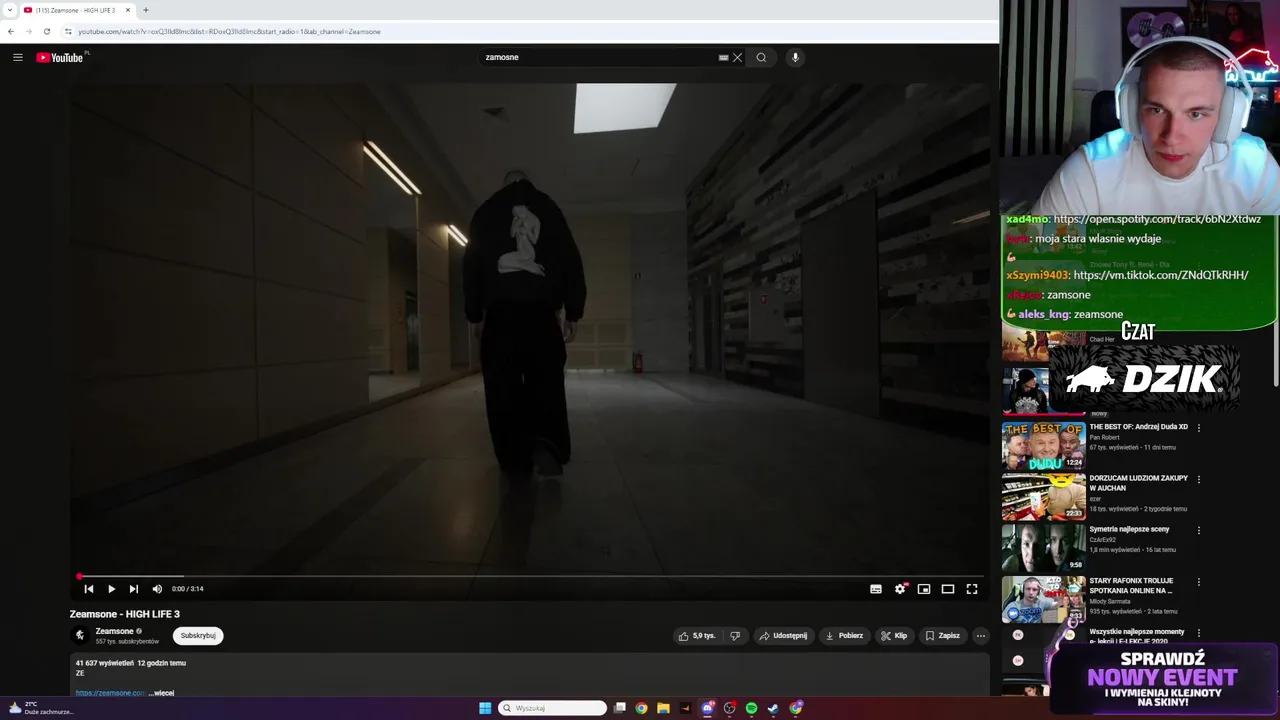The width and height of the screenshot is (1280, 720).
Task: Open options menu for Wszystkie najlepsze momenty
Action: (1199, 633)
